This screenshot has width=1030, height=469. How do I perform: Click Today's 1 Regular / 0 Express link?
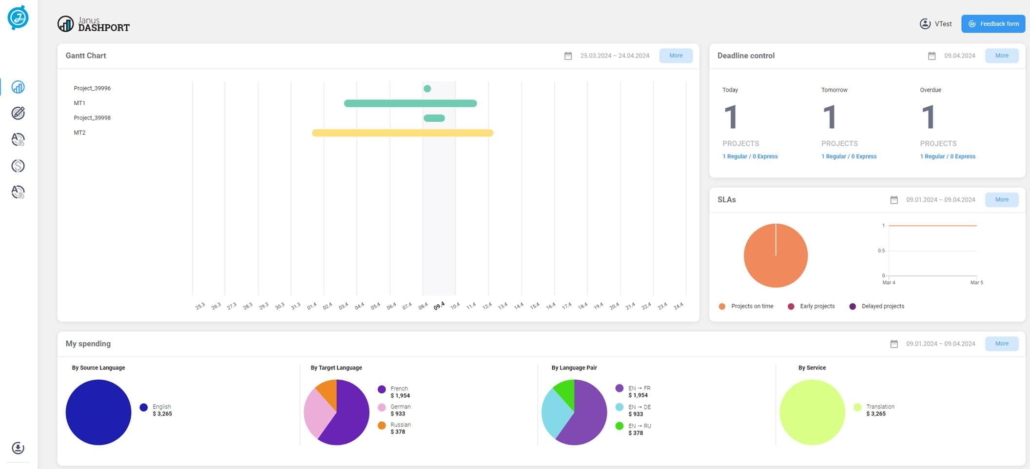point(750,156)
